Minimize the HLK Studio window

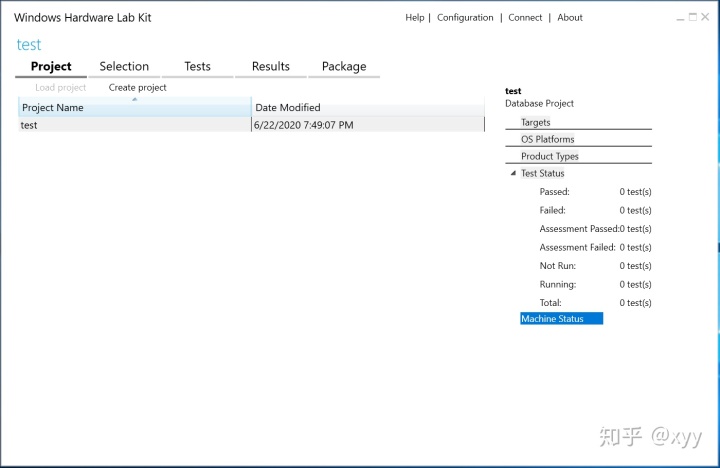coord(680,18)
